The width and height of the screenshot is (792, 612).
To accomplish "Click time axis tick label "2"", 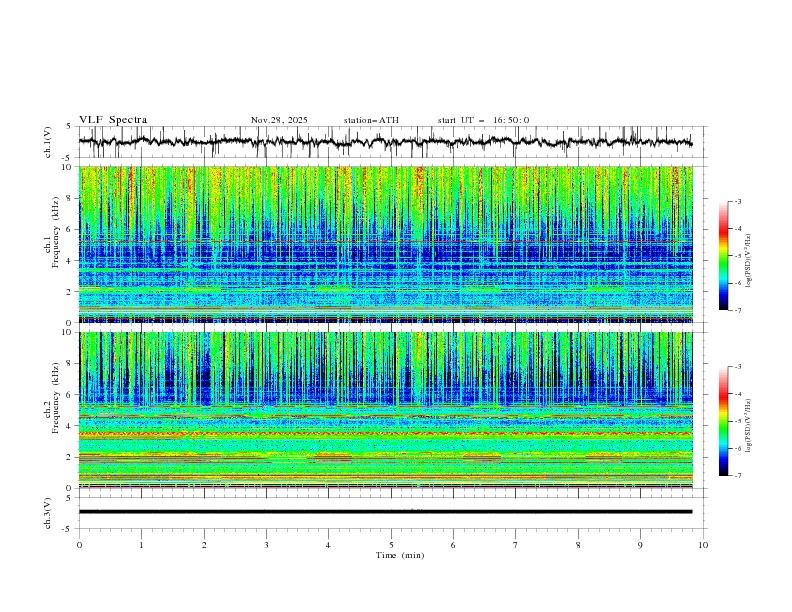I will (204, 545).
